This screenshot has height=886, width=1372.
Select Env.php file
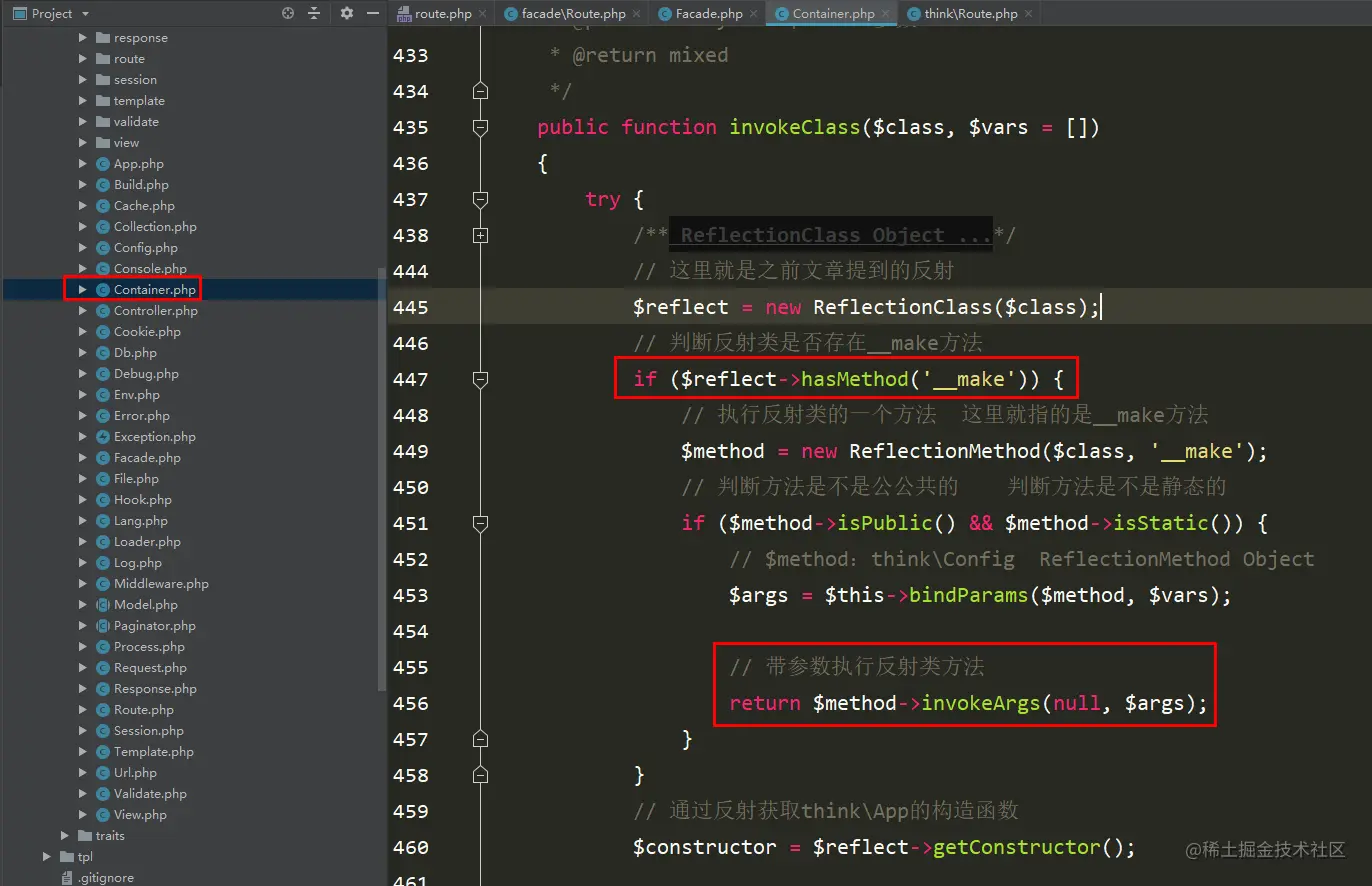pyautogui.click(x=136, y=395)
